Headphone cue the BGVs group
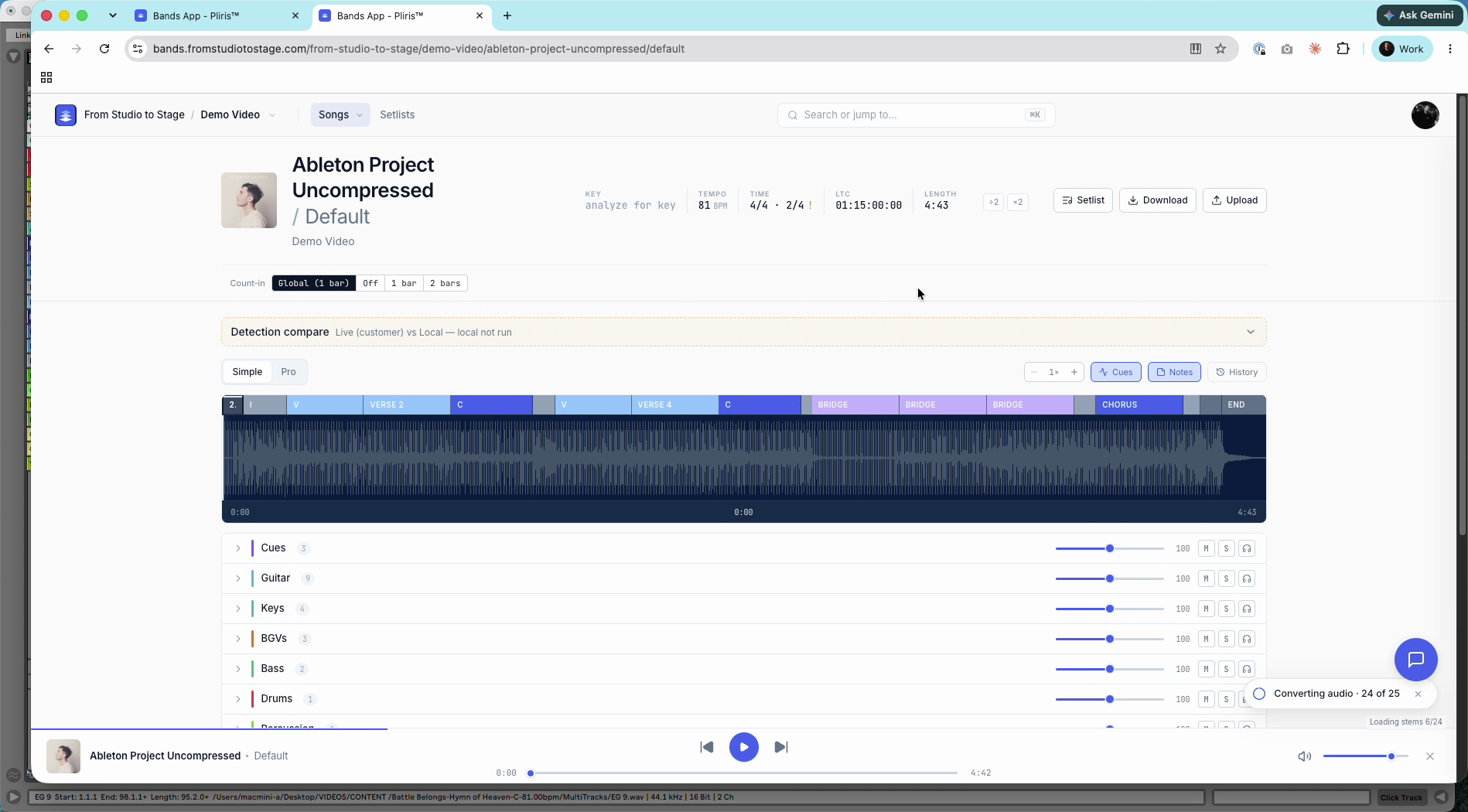Image resolution: width=1468 pixels, height=812 pixels. [1247, 639]
